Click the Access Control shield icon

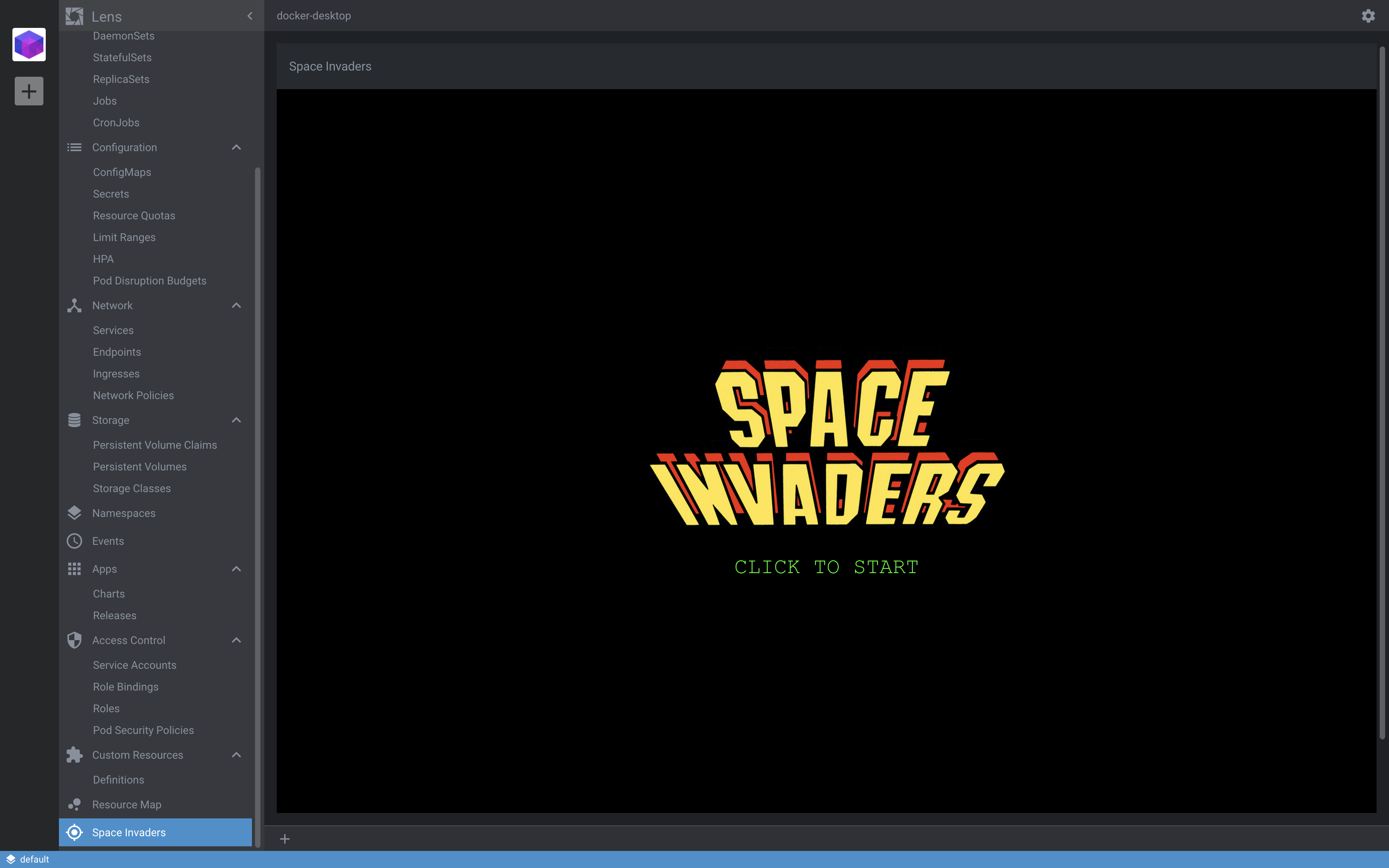(74, 640)
